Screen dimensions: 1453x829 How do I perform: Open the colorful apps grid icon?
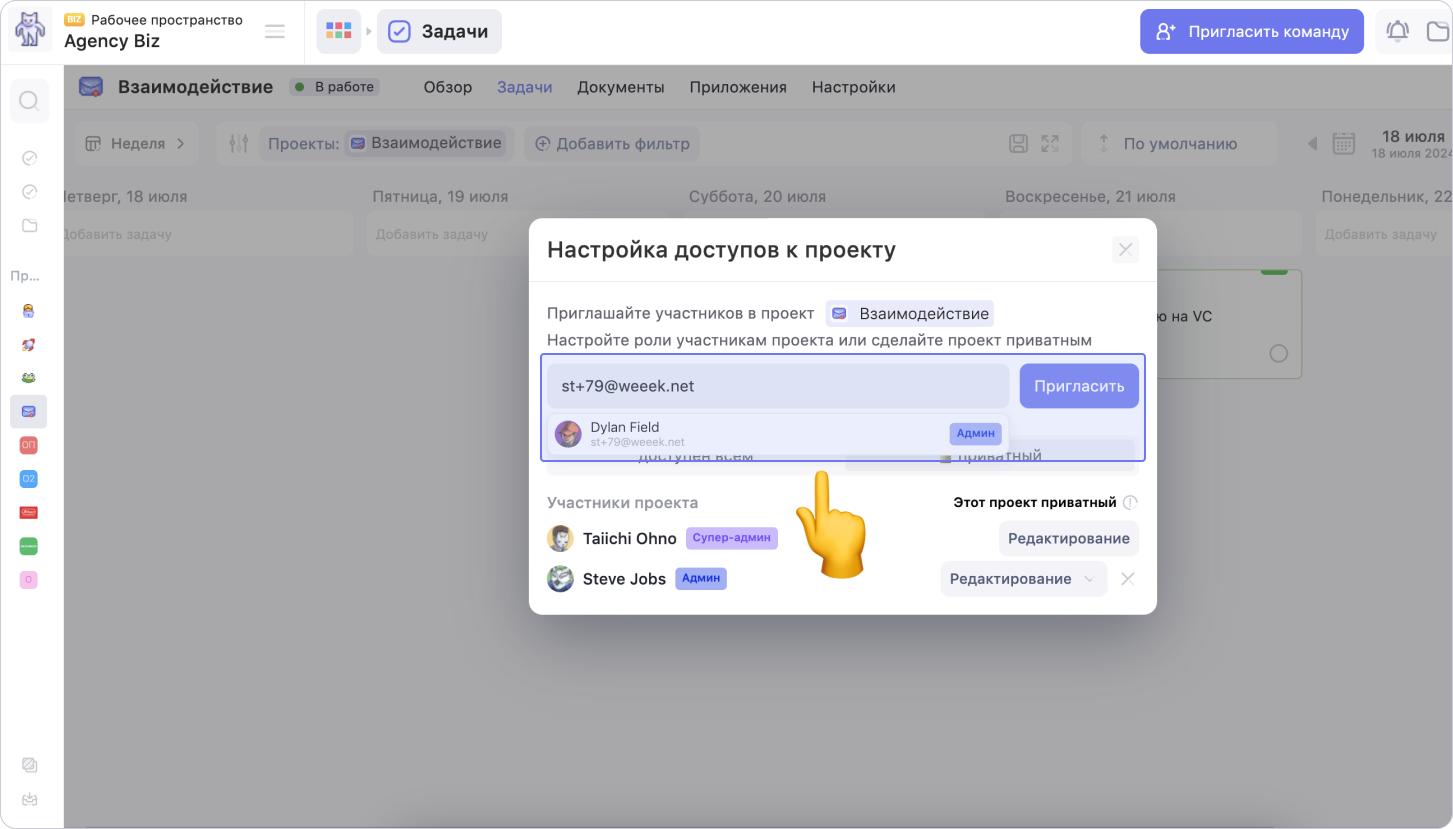click(339, 32)
